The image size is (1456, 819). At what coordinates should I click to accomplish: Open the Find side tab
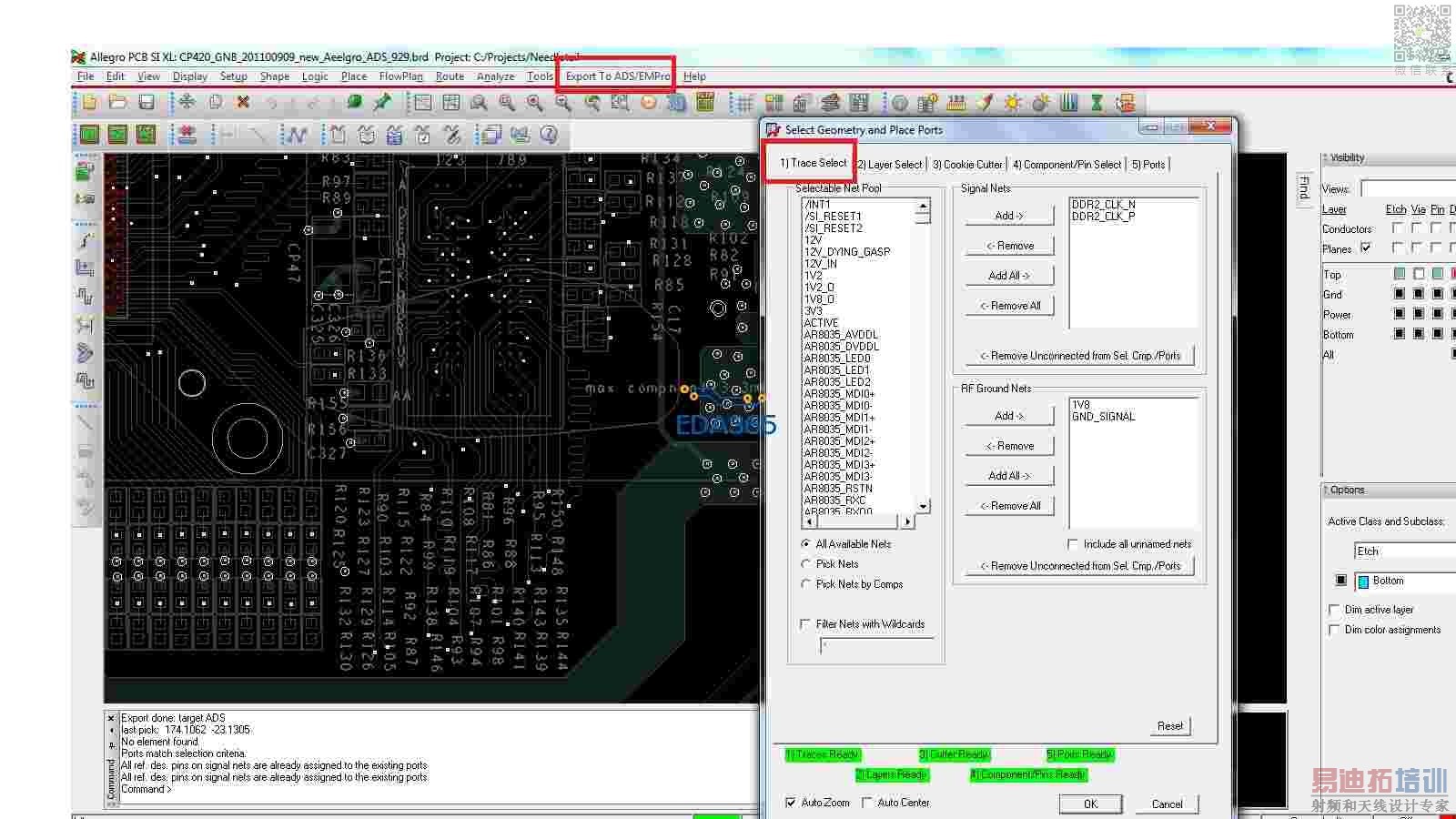coord(1303,187)
